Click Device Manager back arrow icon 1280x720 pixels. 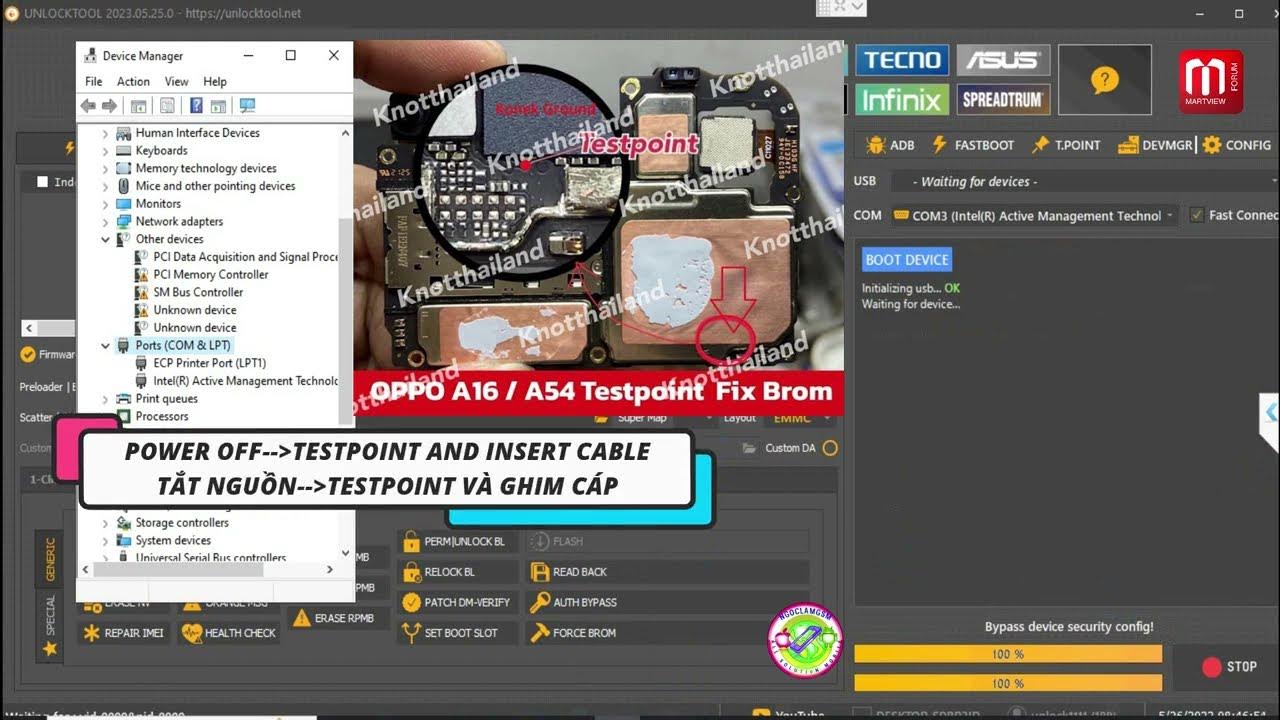(x=88, y=106)
